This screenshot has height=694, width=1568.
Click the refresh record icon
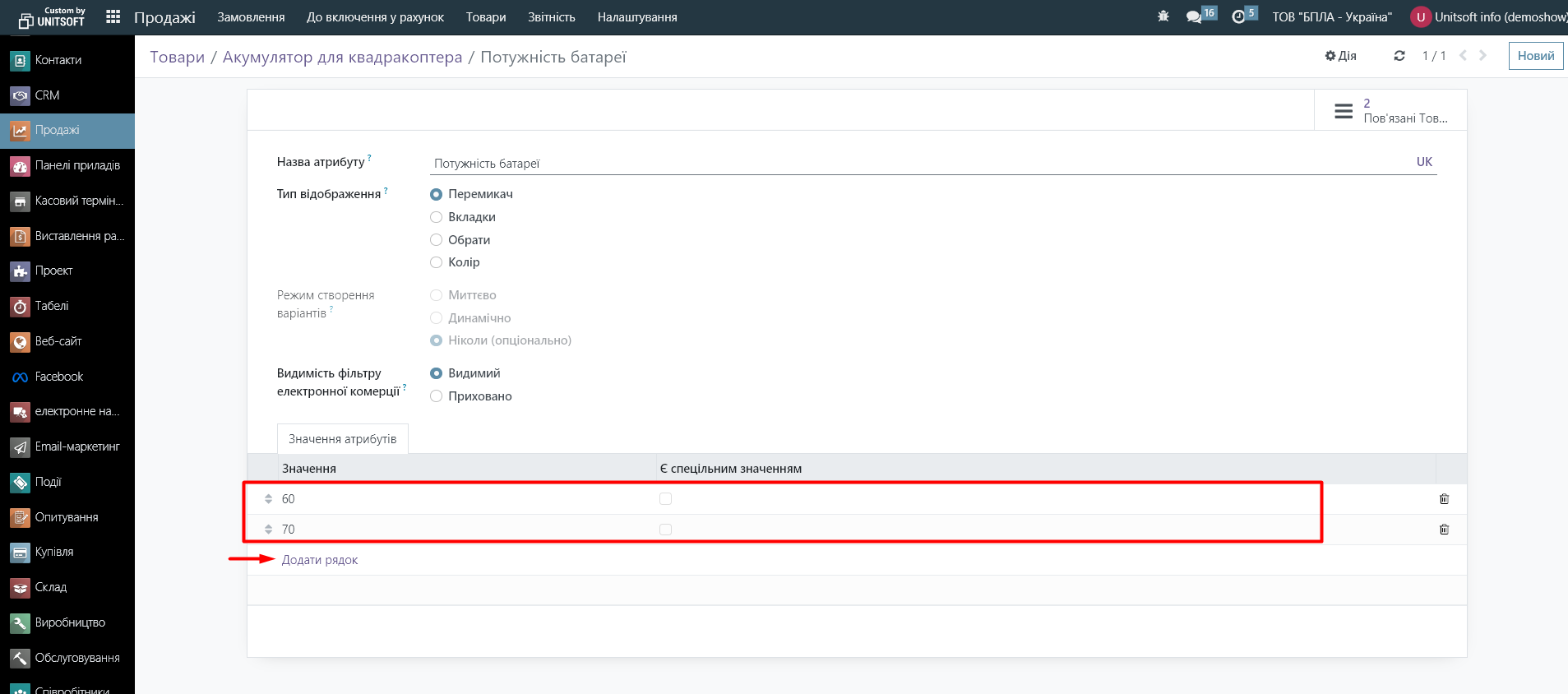coord(1399,56)
